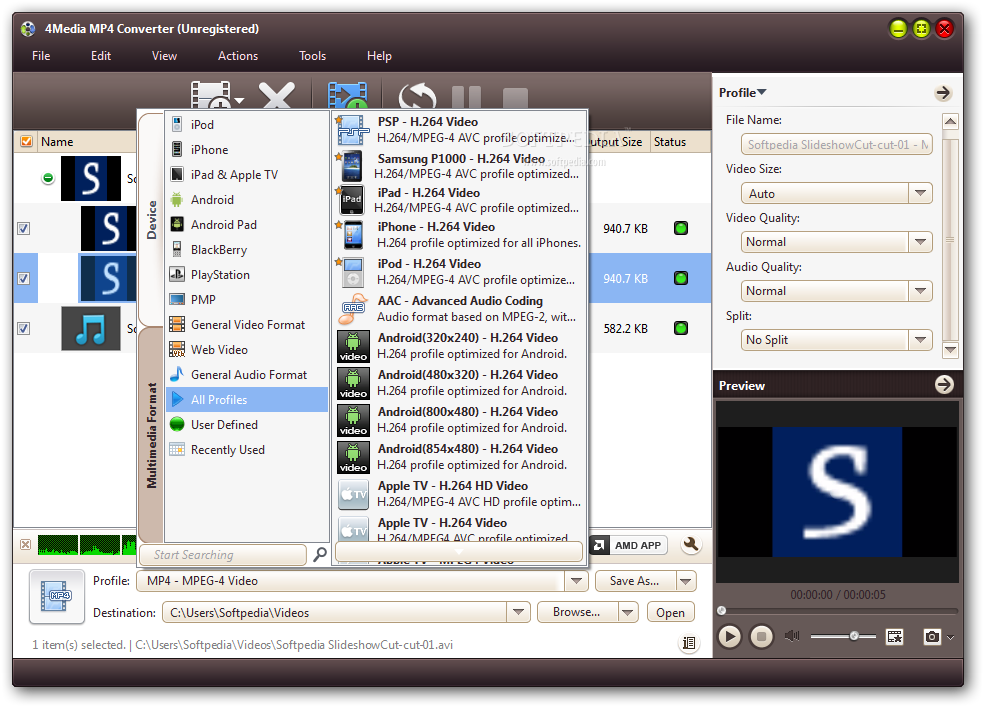Click the search magnifier icon
Screen dimensions: 984x707
[320, 554]
